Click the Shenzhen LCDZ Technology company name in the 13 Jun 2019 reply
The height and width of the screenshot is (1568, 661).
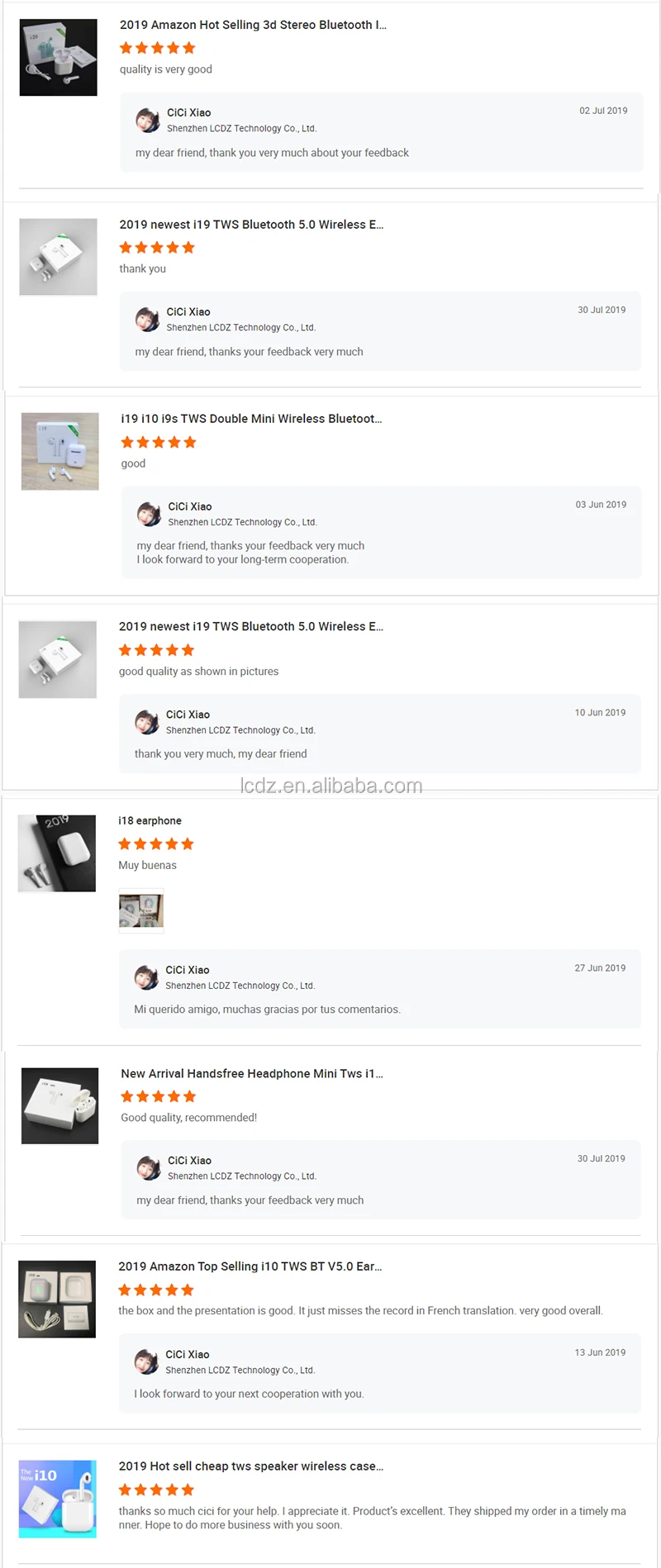pos(240,1371)
